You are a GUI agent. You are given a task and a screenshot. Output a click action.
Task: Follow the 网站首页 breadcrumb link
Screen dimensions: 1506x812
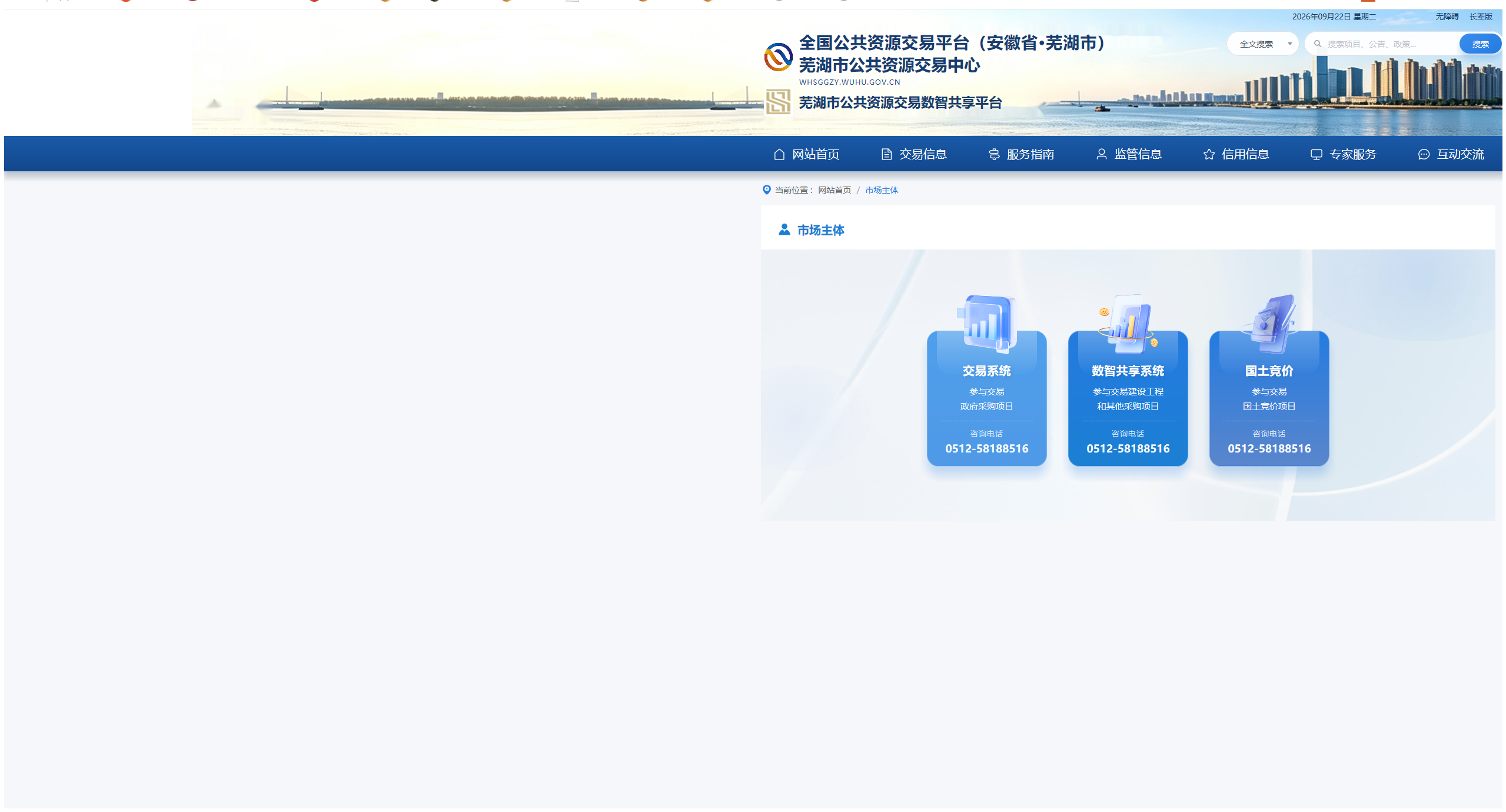pyautogui.click(x=834, y=190)
